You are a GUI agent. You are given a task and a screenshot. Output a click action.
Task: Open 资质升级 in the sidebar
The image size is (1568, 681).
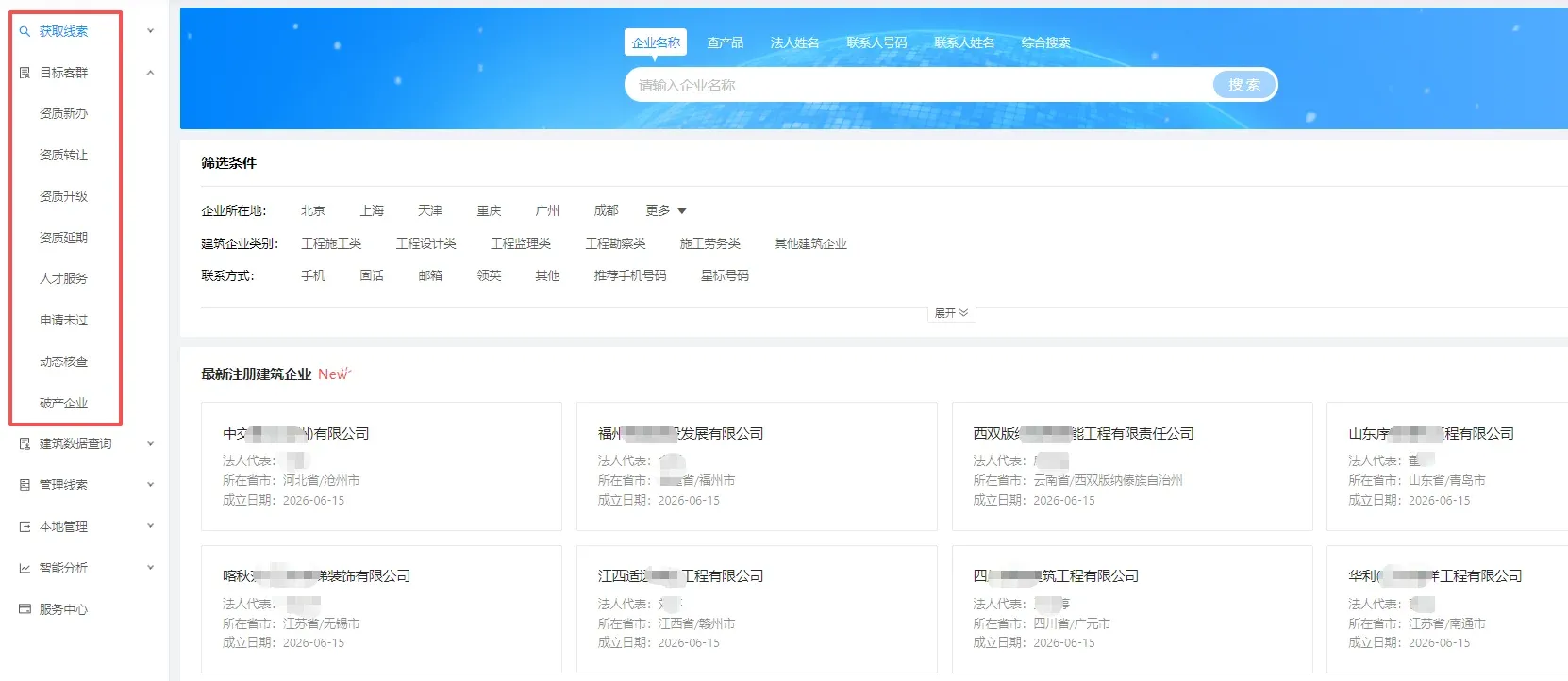[x=63, y=196]
